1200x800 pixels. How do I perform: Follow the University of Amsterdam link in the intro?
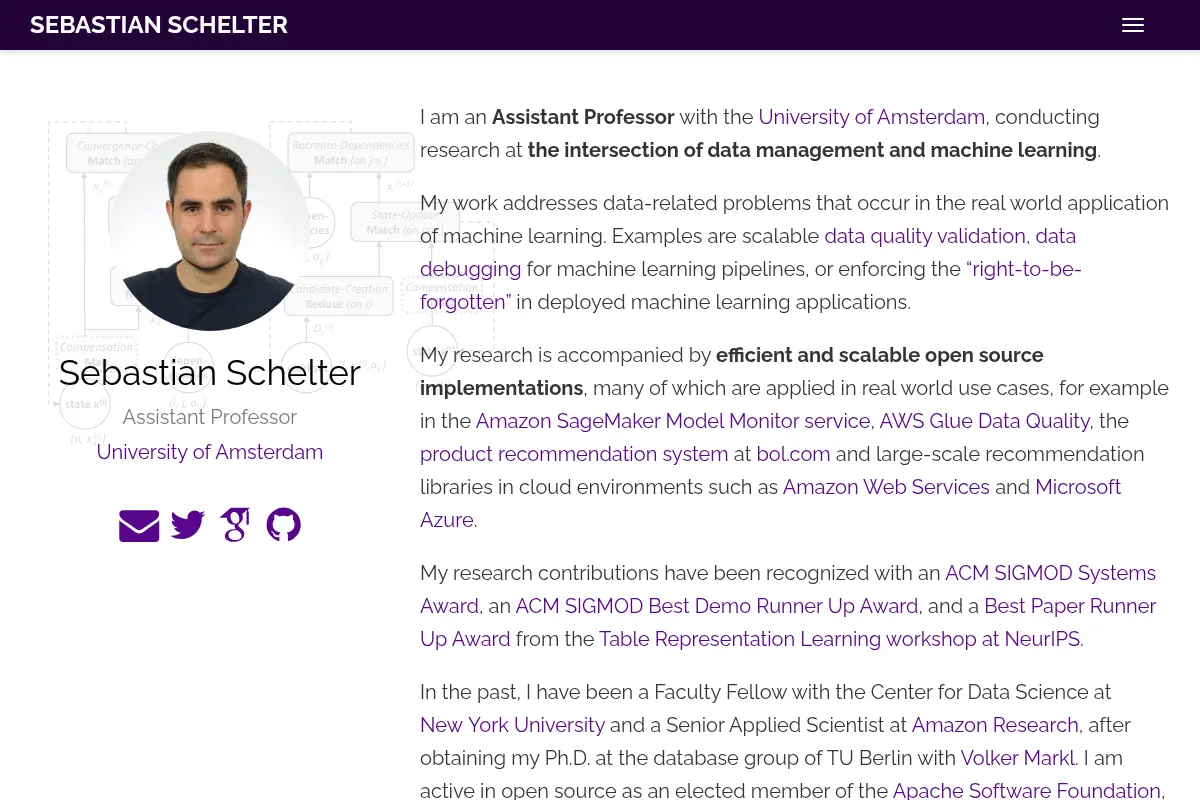tap(872, 117)
